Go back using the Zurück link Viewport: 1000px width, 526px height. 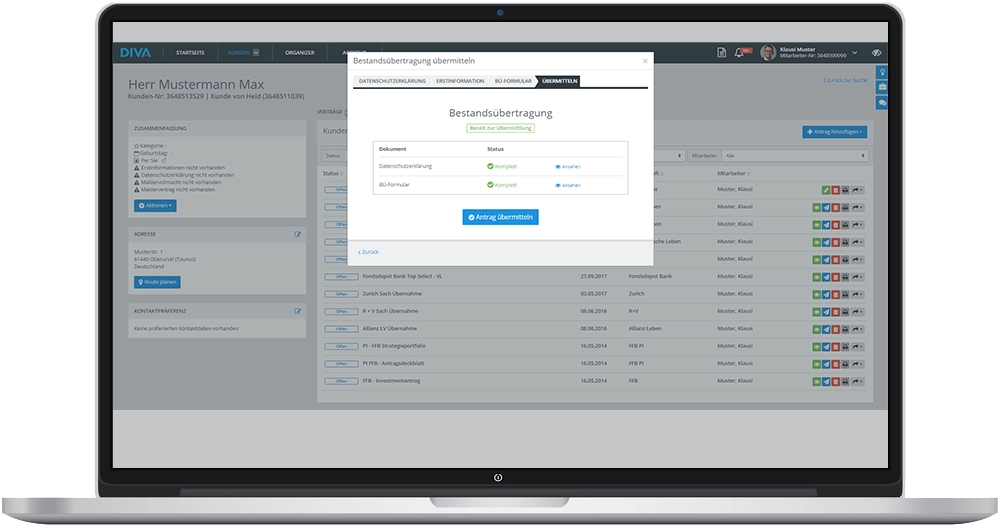pos(368,252)
